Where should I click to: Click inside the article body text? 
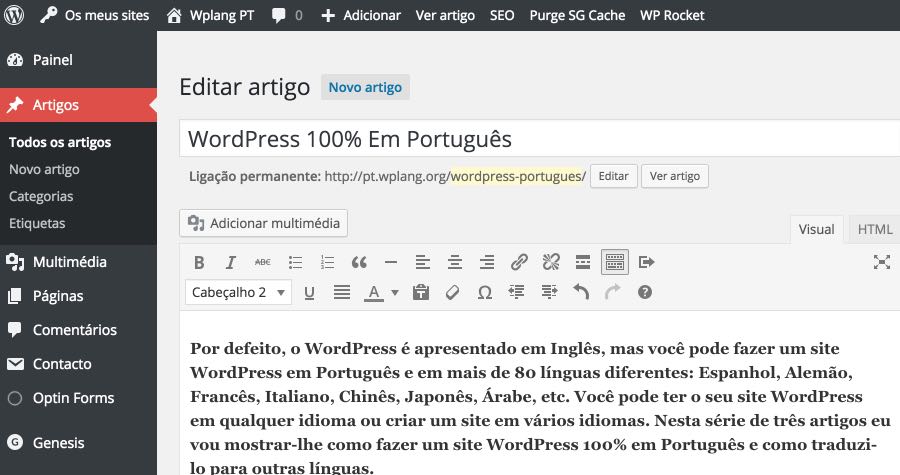540,408
